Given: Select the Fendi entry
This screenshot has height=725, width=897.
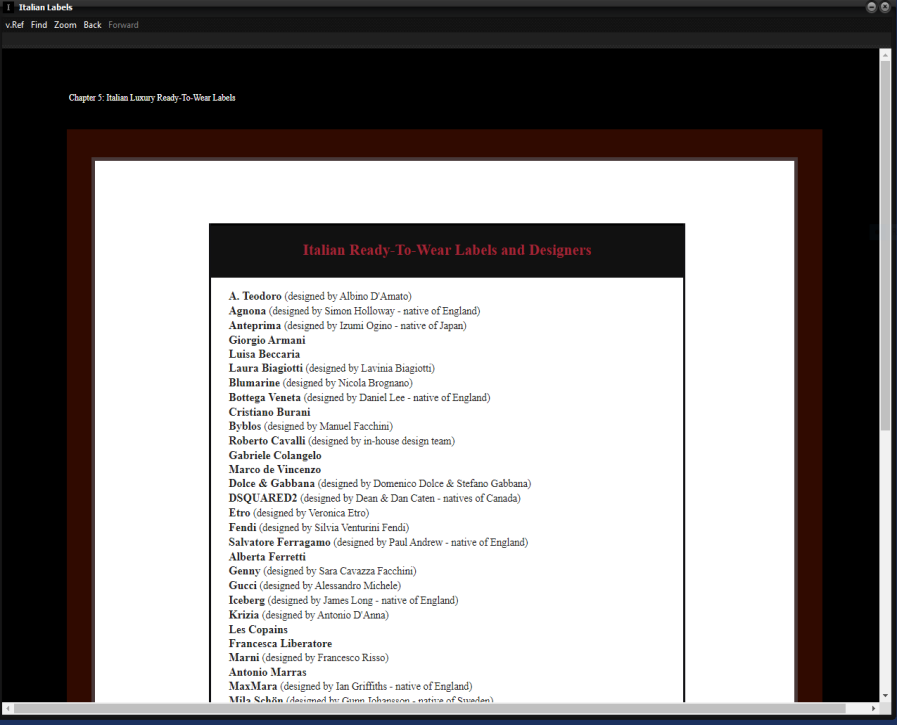Looking at the screenshot, I should click(319, 528).
